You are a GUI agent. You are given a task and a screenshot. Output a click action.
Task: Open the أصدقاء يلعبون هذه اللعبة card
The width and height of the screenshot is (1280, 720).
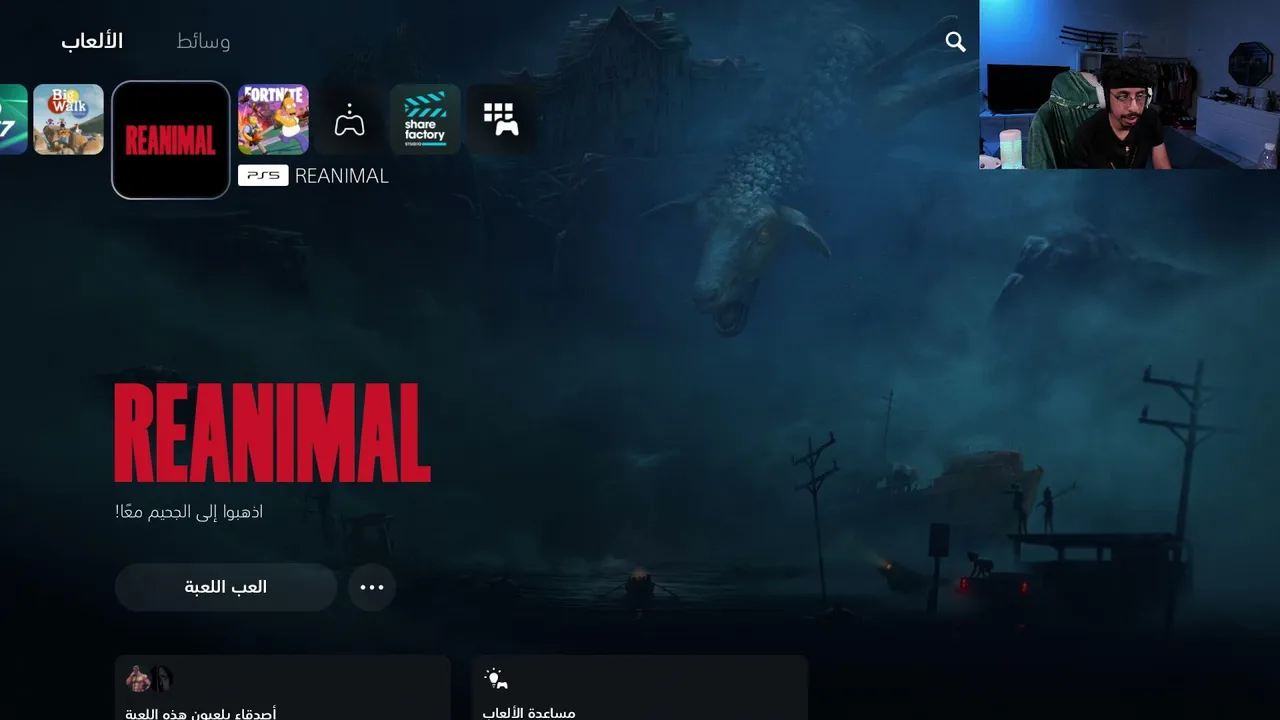point(283,688)
